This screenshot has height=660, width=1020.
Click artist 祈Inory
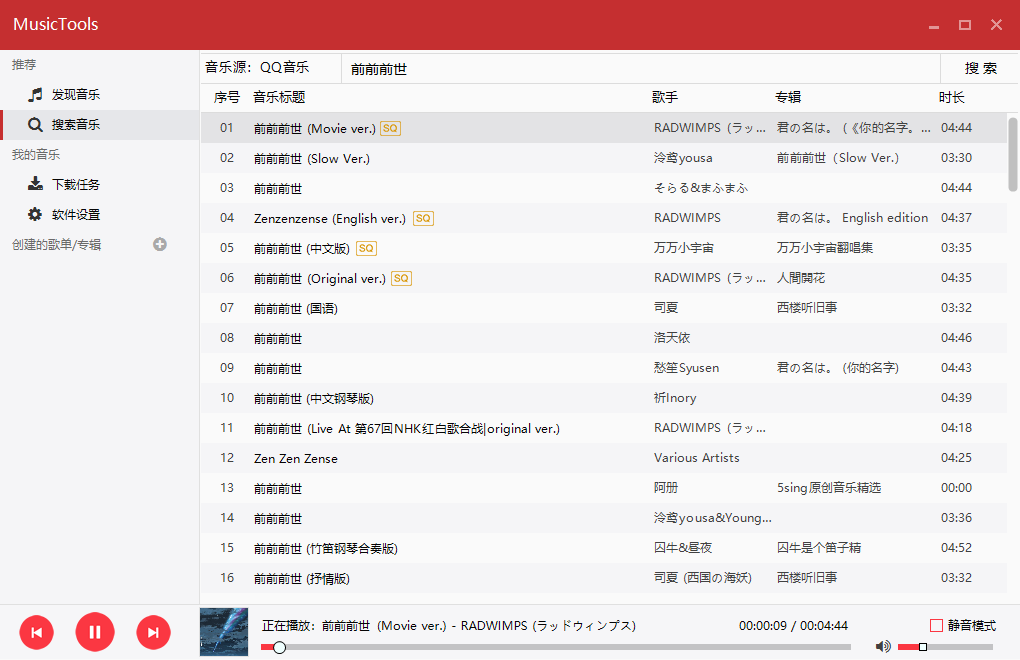coord(675,398)
